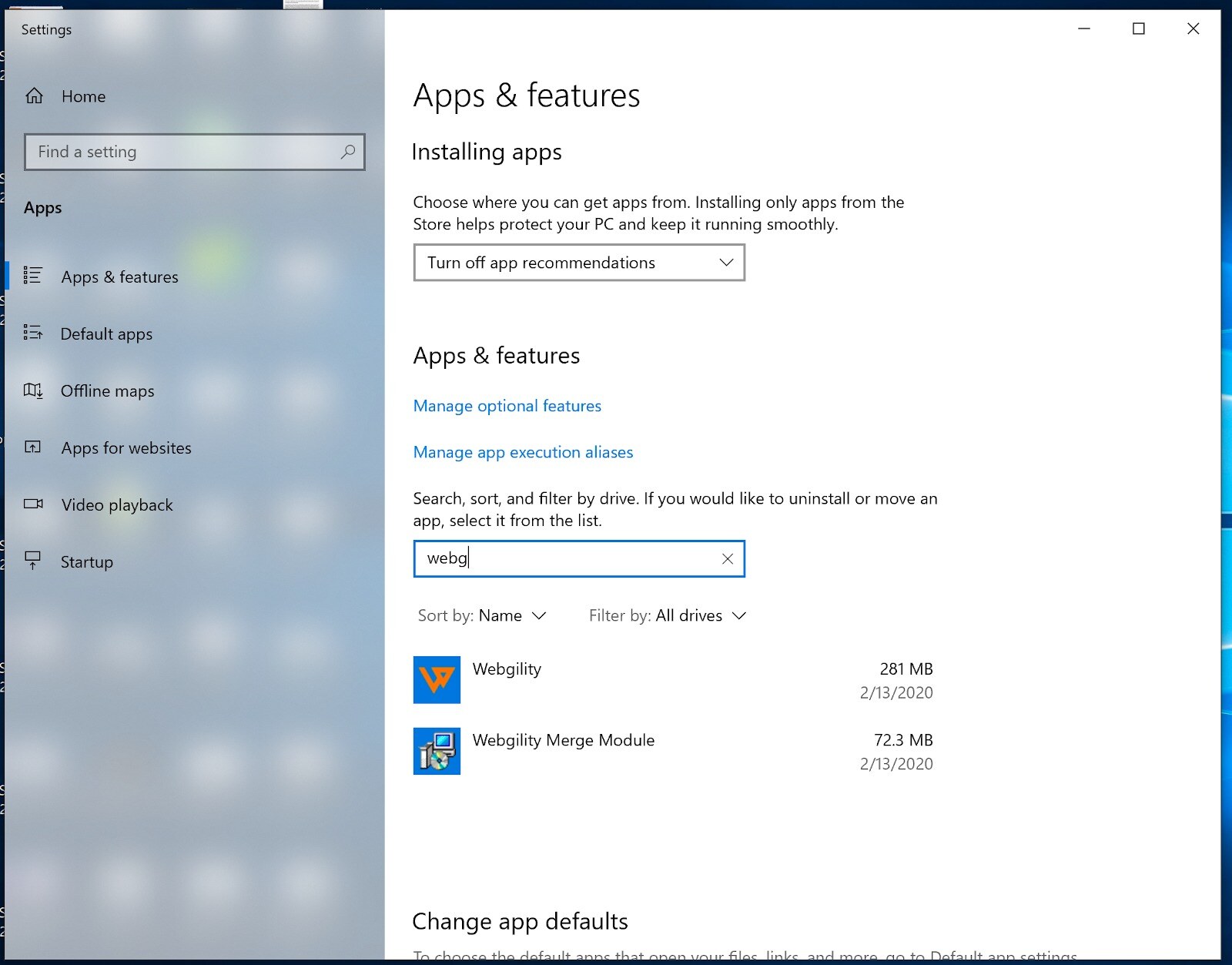Click the Default apps sidebar icon
The width and height of the screenshot is (1232, 965).
pos(33,333)
